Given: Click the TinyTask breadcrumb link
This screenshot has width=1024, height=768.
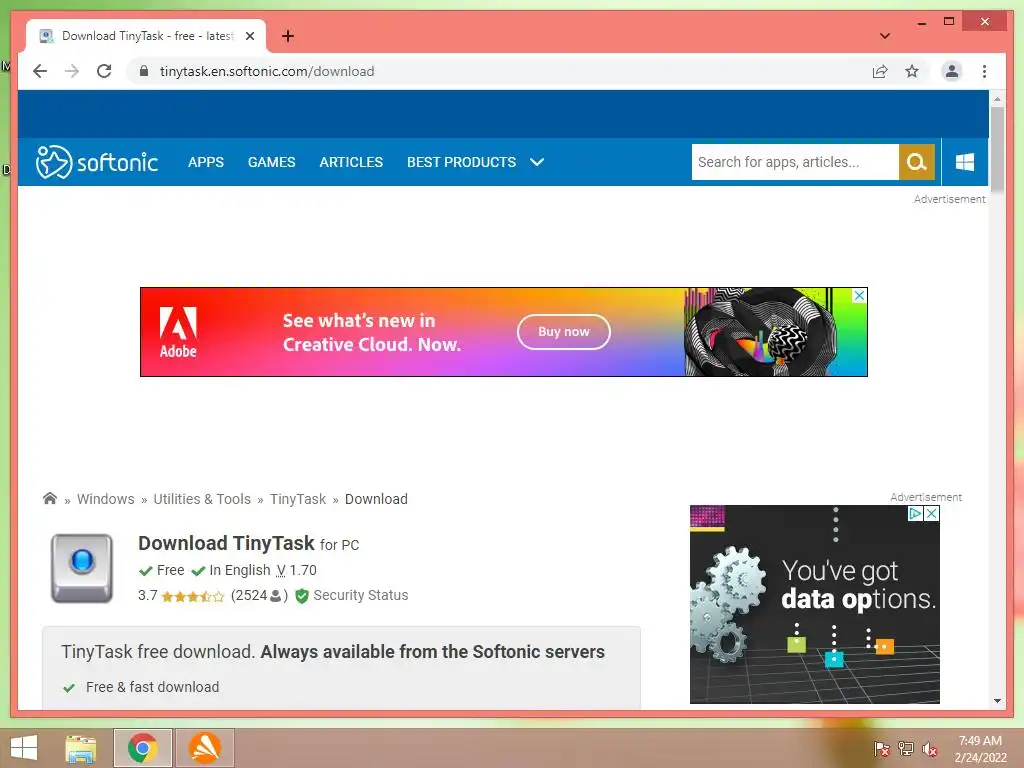Looking at the screenshot, I should coord(298,499).
